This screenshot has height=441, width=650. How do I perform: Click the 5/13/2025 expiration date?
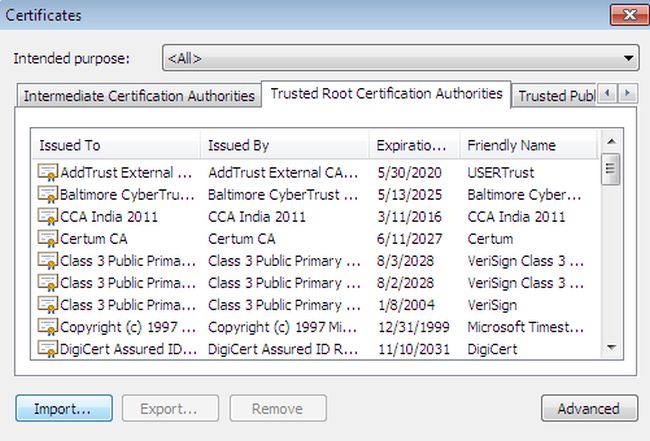[x=410, y=194]
